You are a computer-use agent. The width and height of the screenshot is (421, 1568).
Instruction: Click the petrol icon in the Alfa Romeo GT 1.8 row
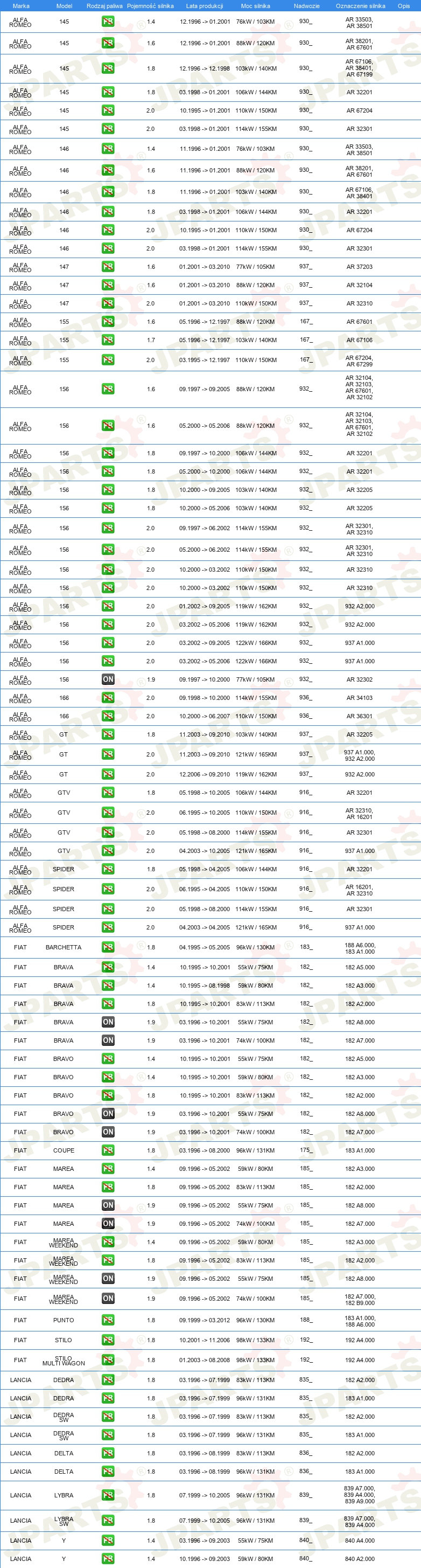click(108, 734)
